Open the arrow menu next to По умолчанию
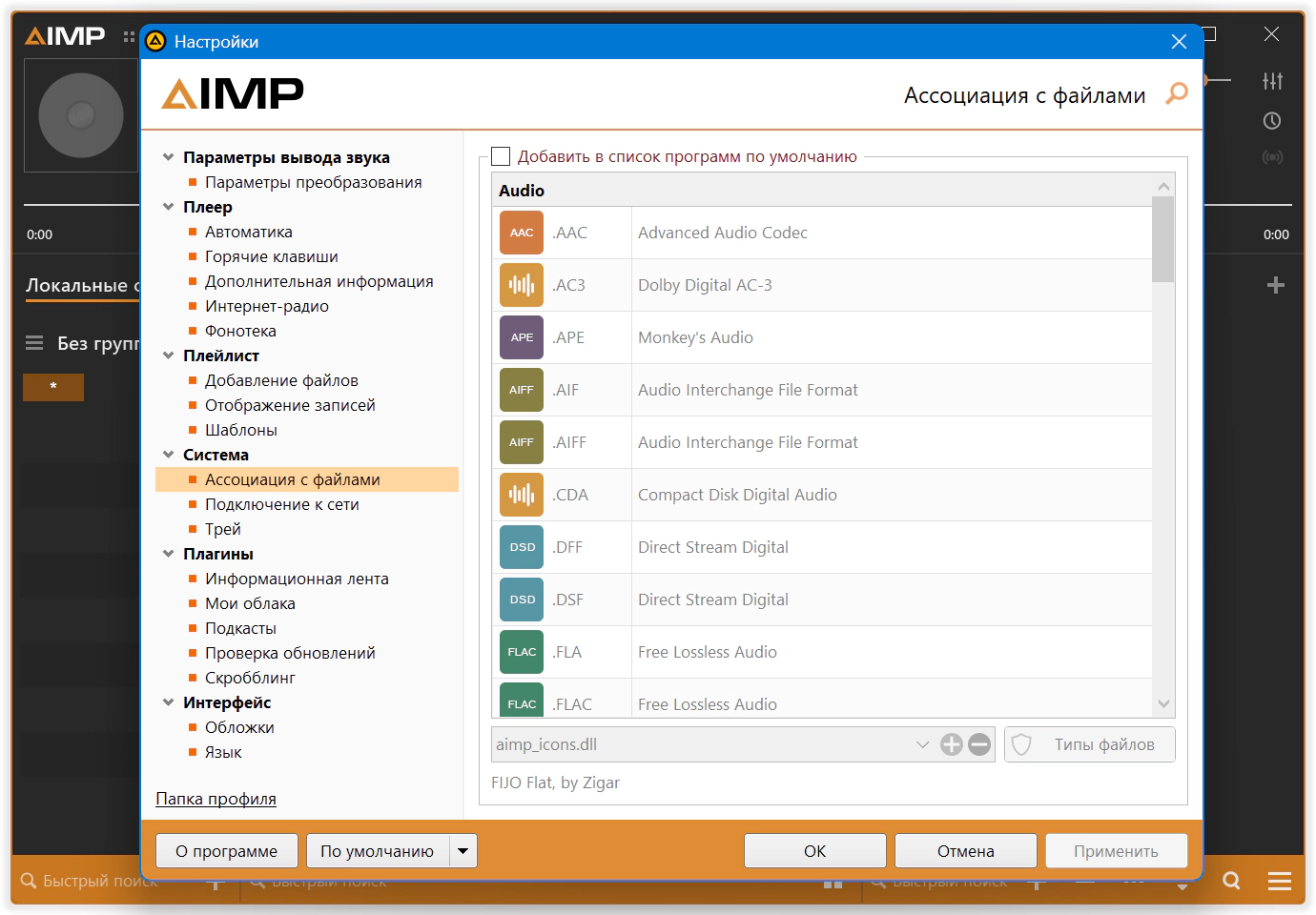Screen dimensions: 1316x915 [x=463, y=851]
